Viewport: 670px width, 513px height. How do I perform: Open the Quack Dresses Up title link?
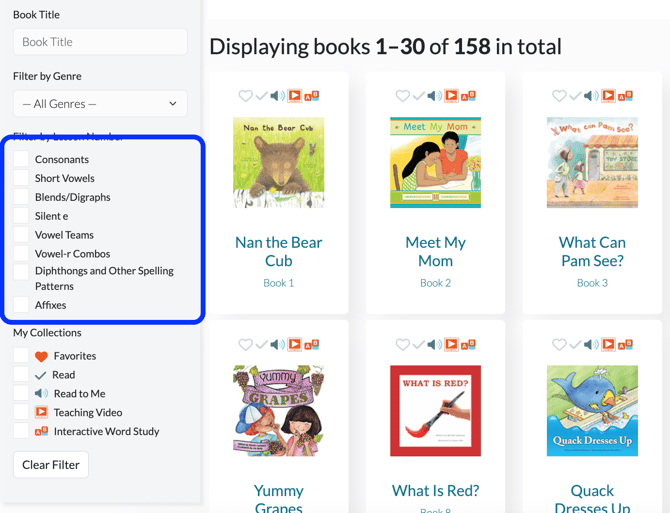(592, 498)
